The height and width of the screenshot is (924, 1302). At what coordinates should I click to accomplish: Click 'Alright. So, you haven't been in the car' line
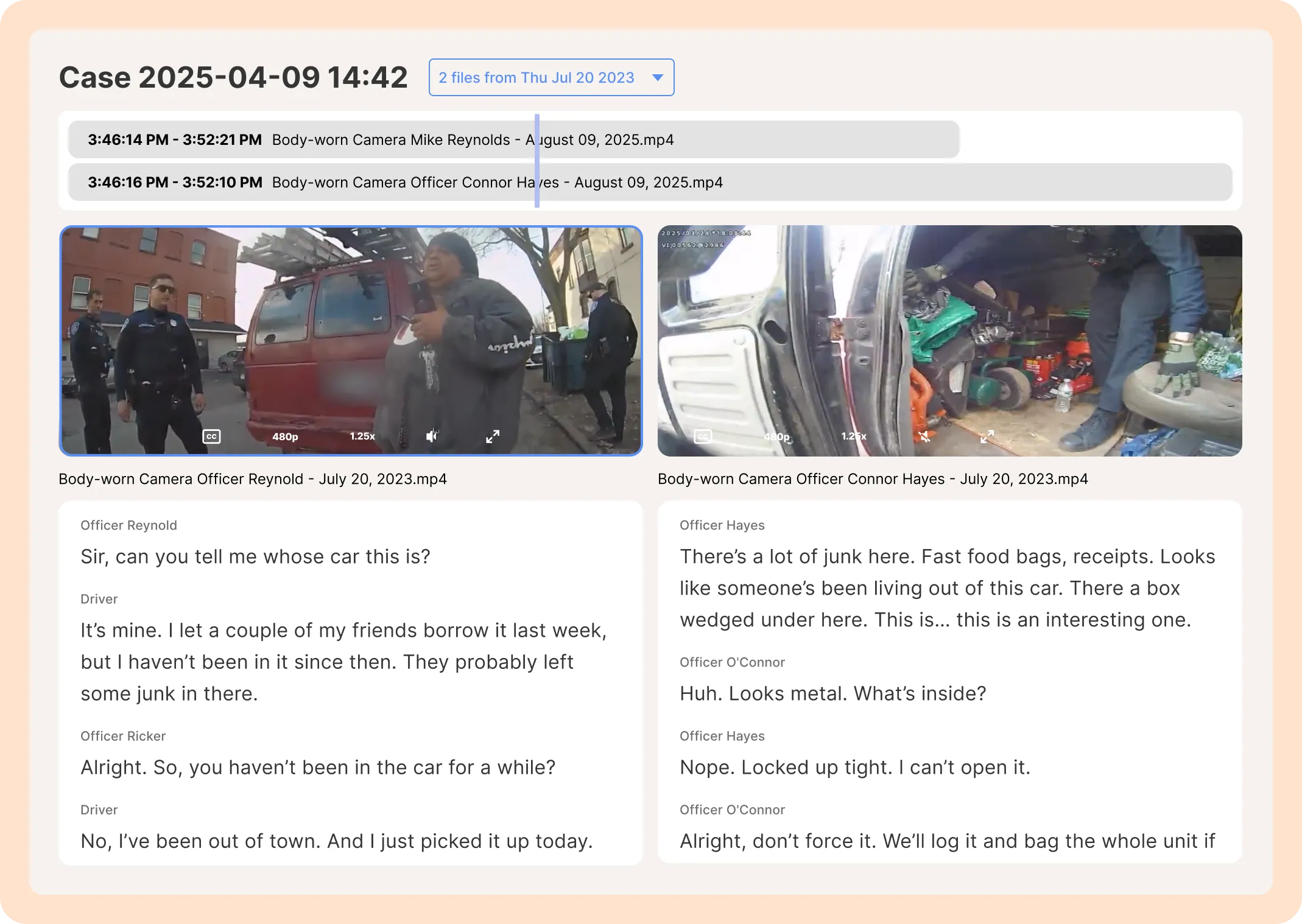(318, 767)
